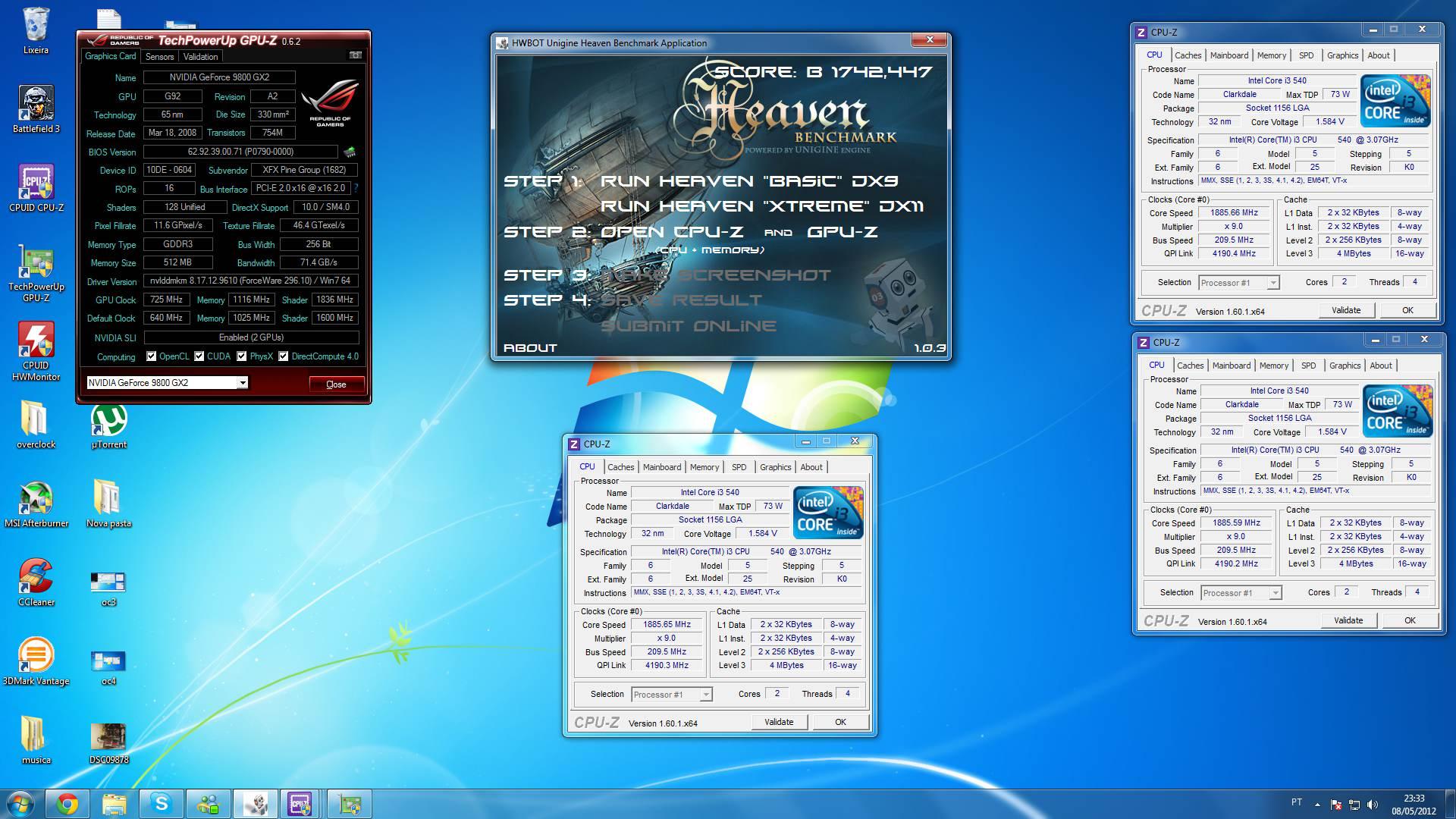
Task: Click OK in bottom-right CPU-Z window
Action: [1410, 620]
